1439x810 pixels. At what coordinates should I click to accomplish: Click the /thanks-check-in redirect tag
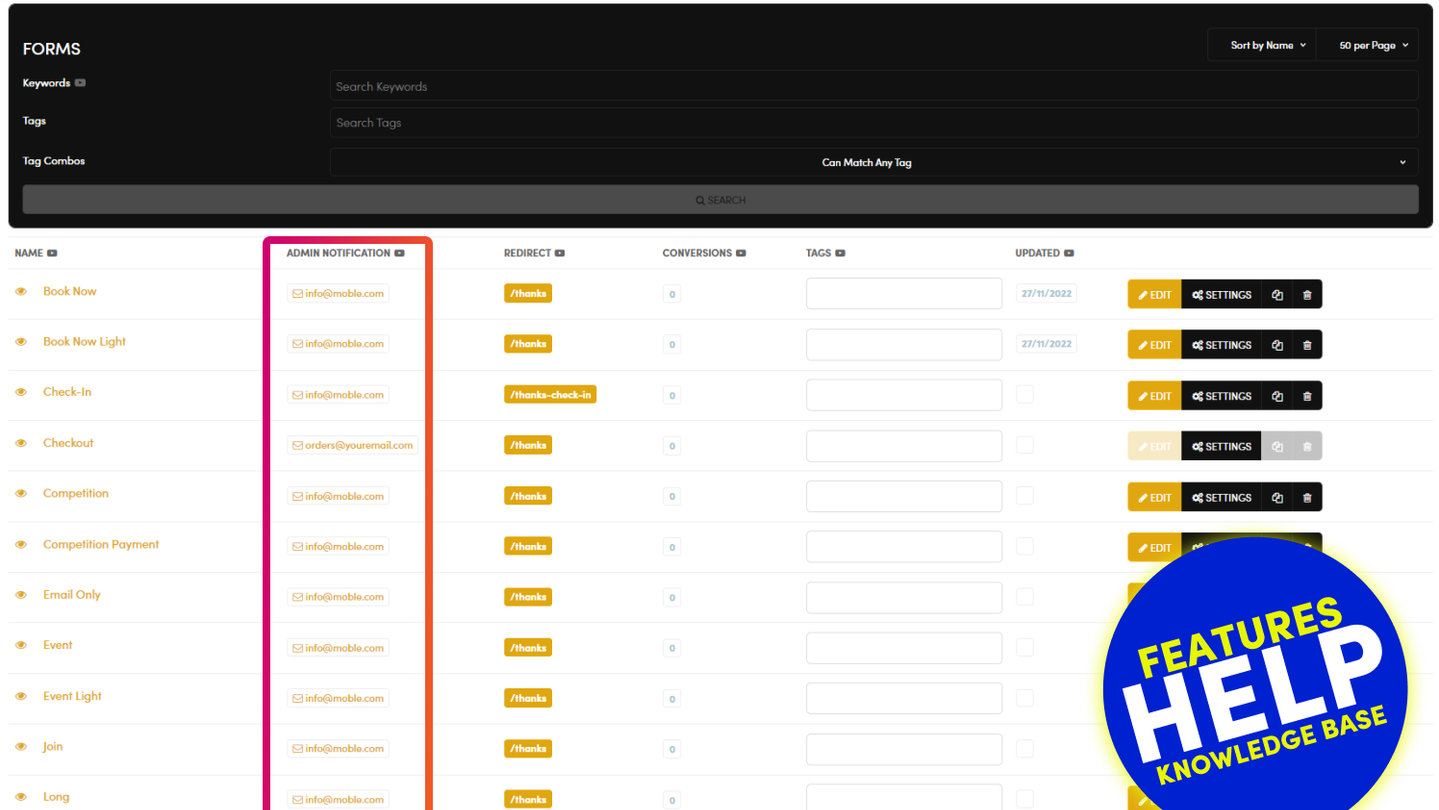[550, 394]
